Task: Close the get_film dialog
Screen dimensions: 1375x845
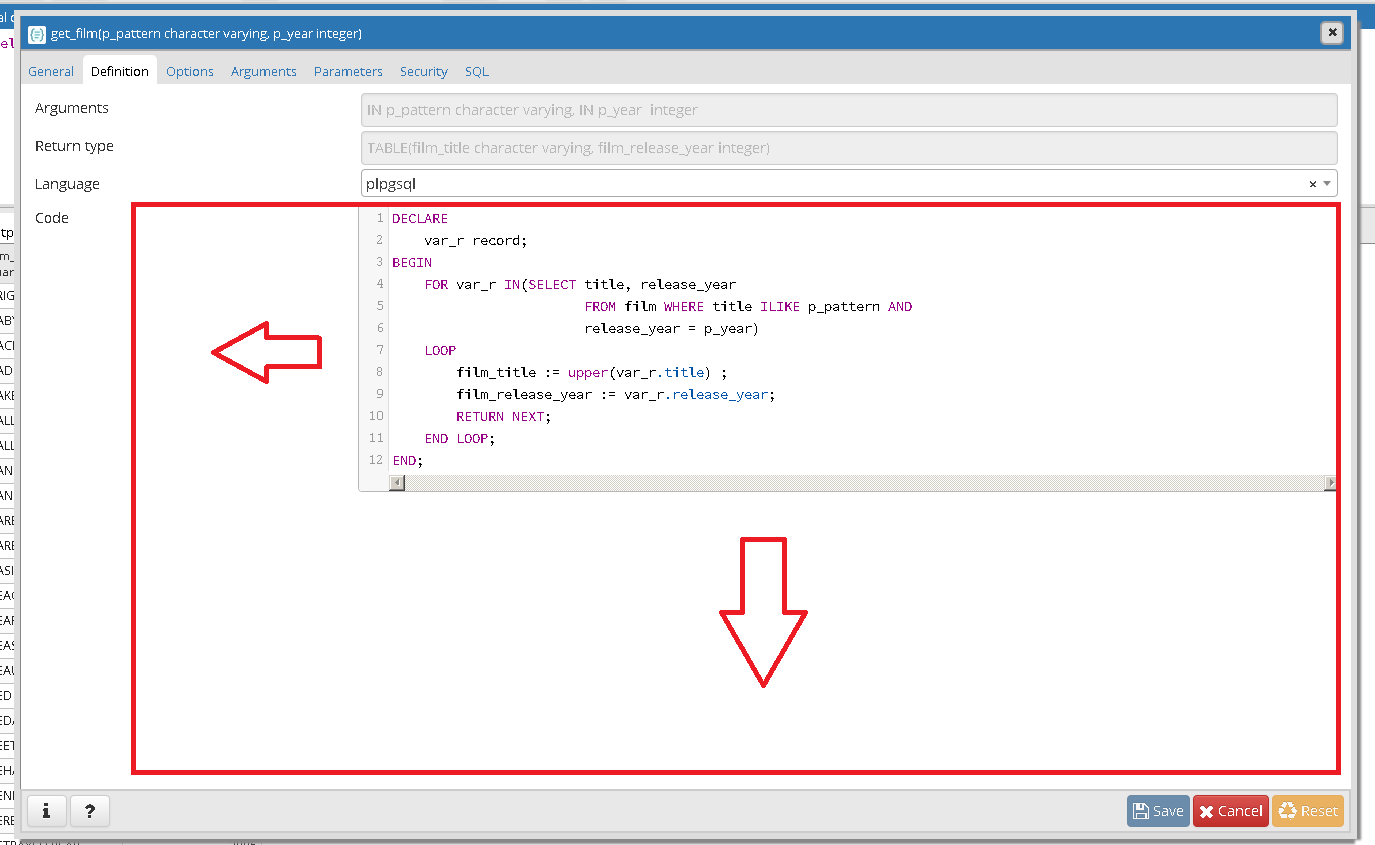Action: pos(1331,33)
